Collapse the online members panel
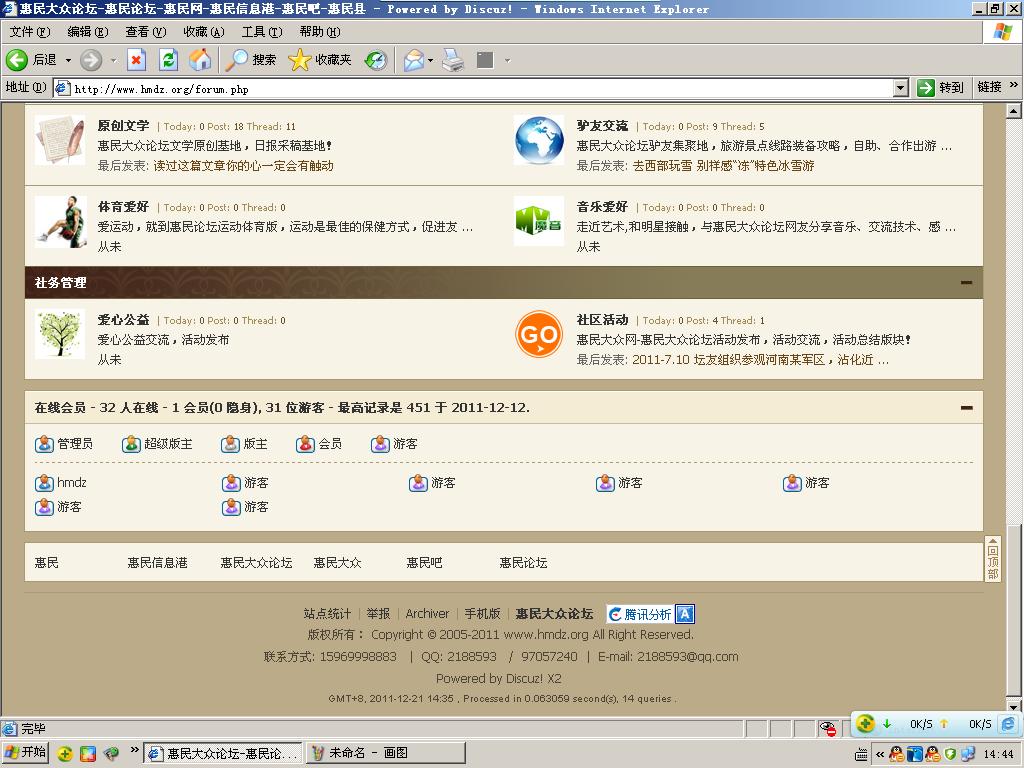Screen dimensions: 1024x768 click(966, 408)
